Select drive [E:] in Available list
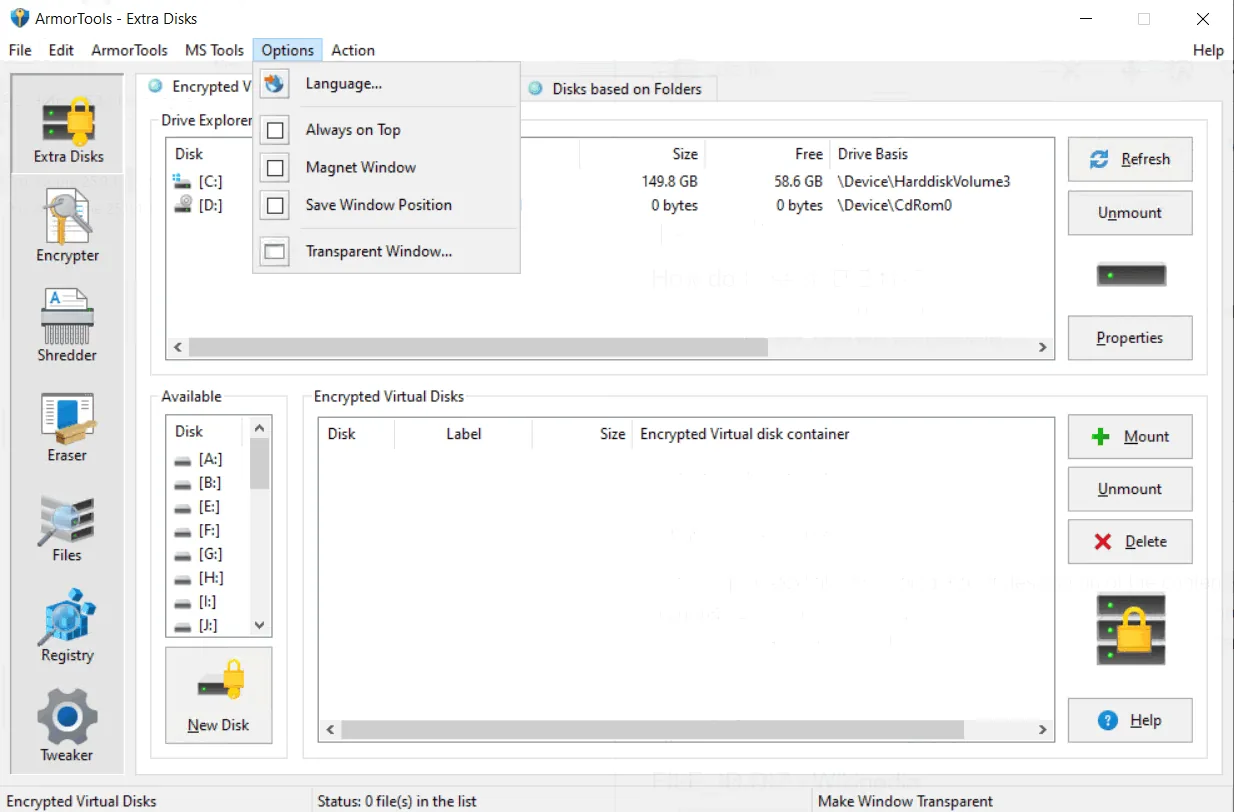 [x=208, y=507]
